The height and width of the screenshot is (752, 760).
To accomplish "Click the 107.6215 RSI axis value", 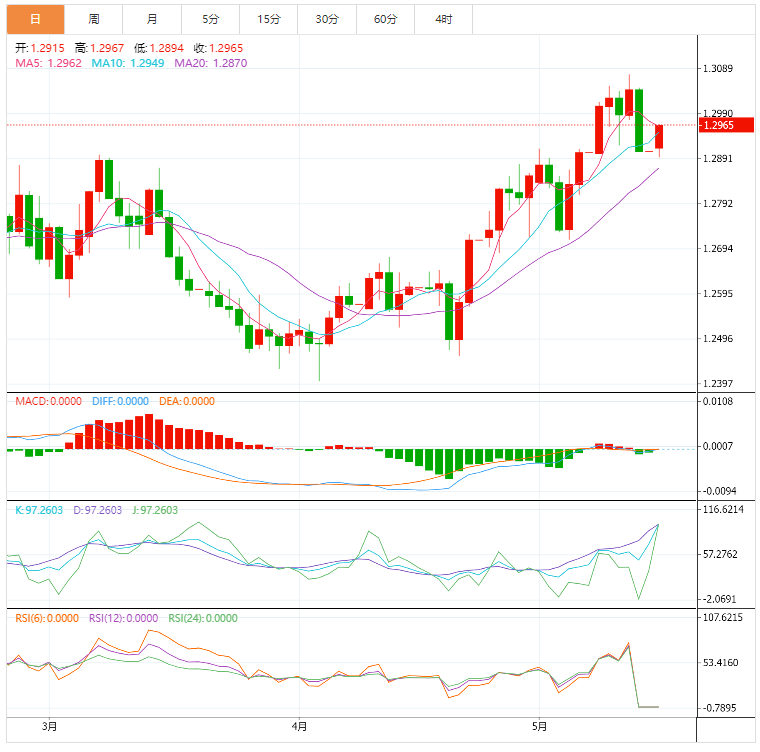I will (x=723, y=617).
